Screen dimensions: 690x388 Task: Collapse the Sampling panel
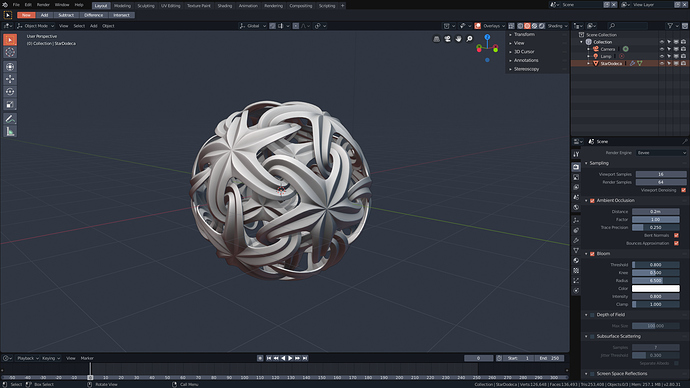(598, 163)
